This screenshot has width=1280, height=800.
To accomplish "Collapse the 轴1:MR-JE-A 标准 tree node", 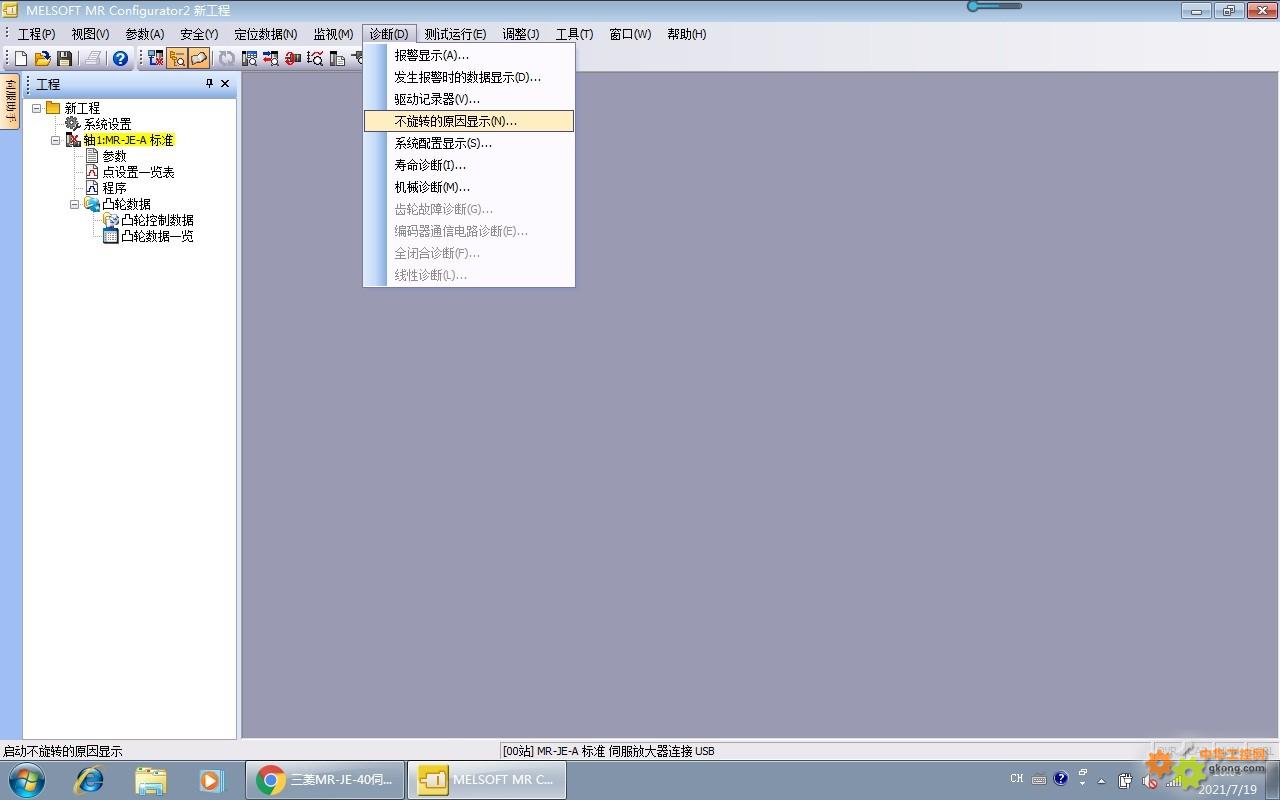I will [x=56, y=140].
